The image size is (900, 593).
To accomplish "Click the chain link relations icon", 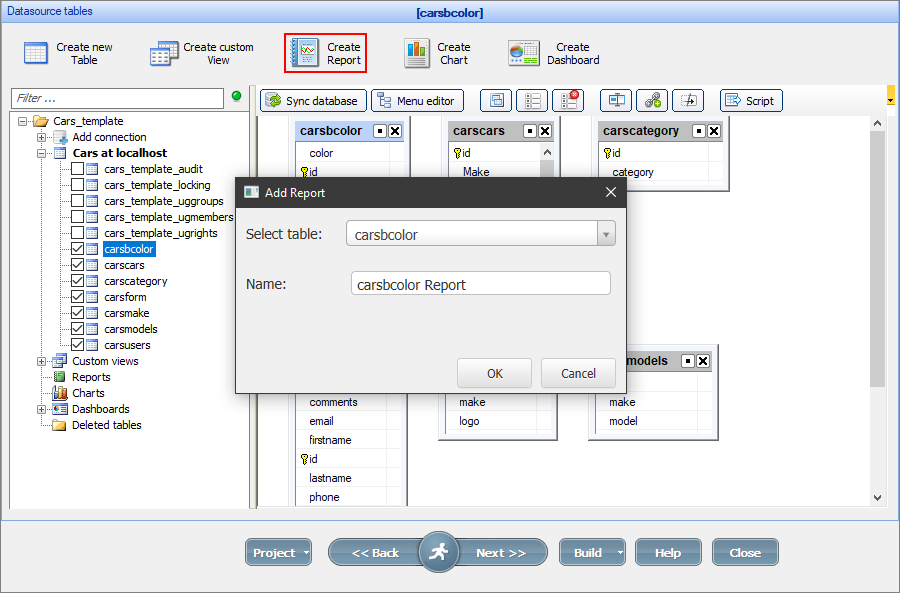I will pyautogui.click(x=651, y=100).
